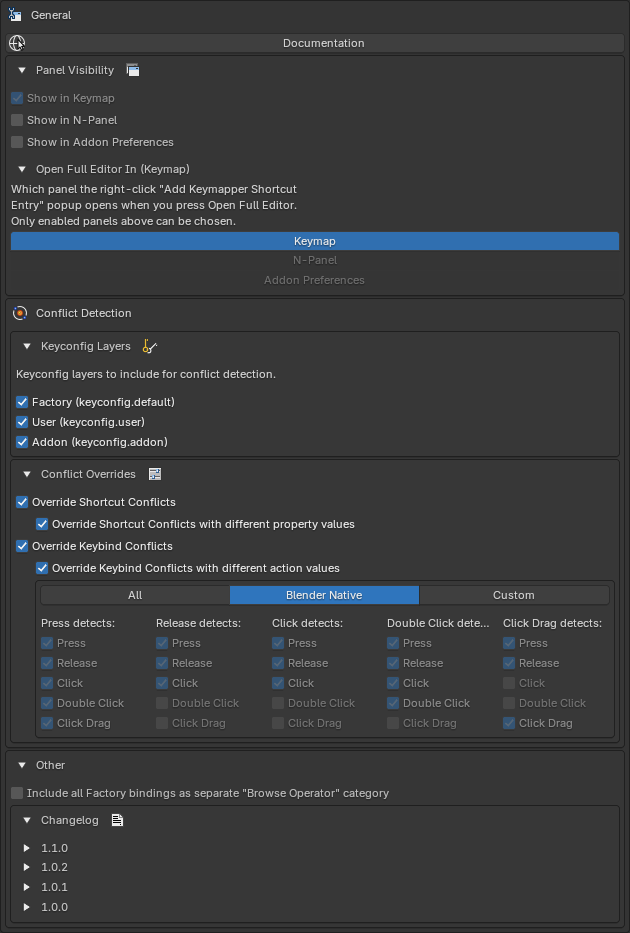Toggle Override Keybind Conflicts with different action values
The width and height of the screenshot is (630, 933).
click(42, 568)
